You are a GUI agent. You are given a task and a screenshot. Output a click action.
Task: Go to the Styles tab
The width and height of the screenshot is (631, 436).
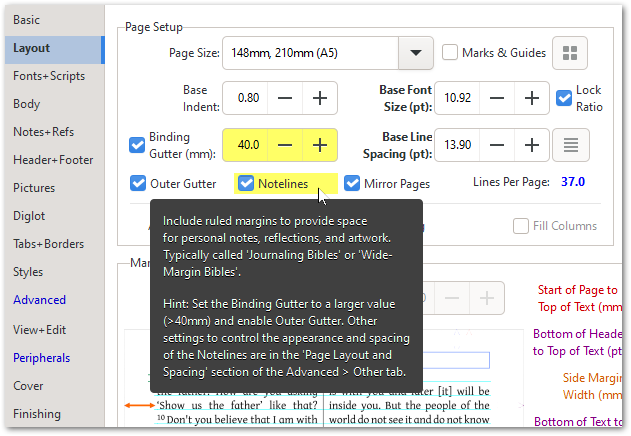54,272
